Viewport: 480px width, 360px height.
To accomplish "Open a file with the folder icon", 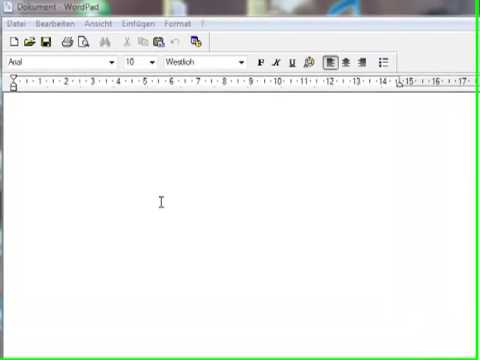I will (30, 42).
